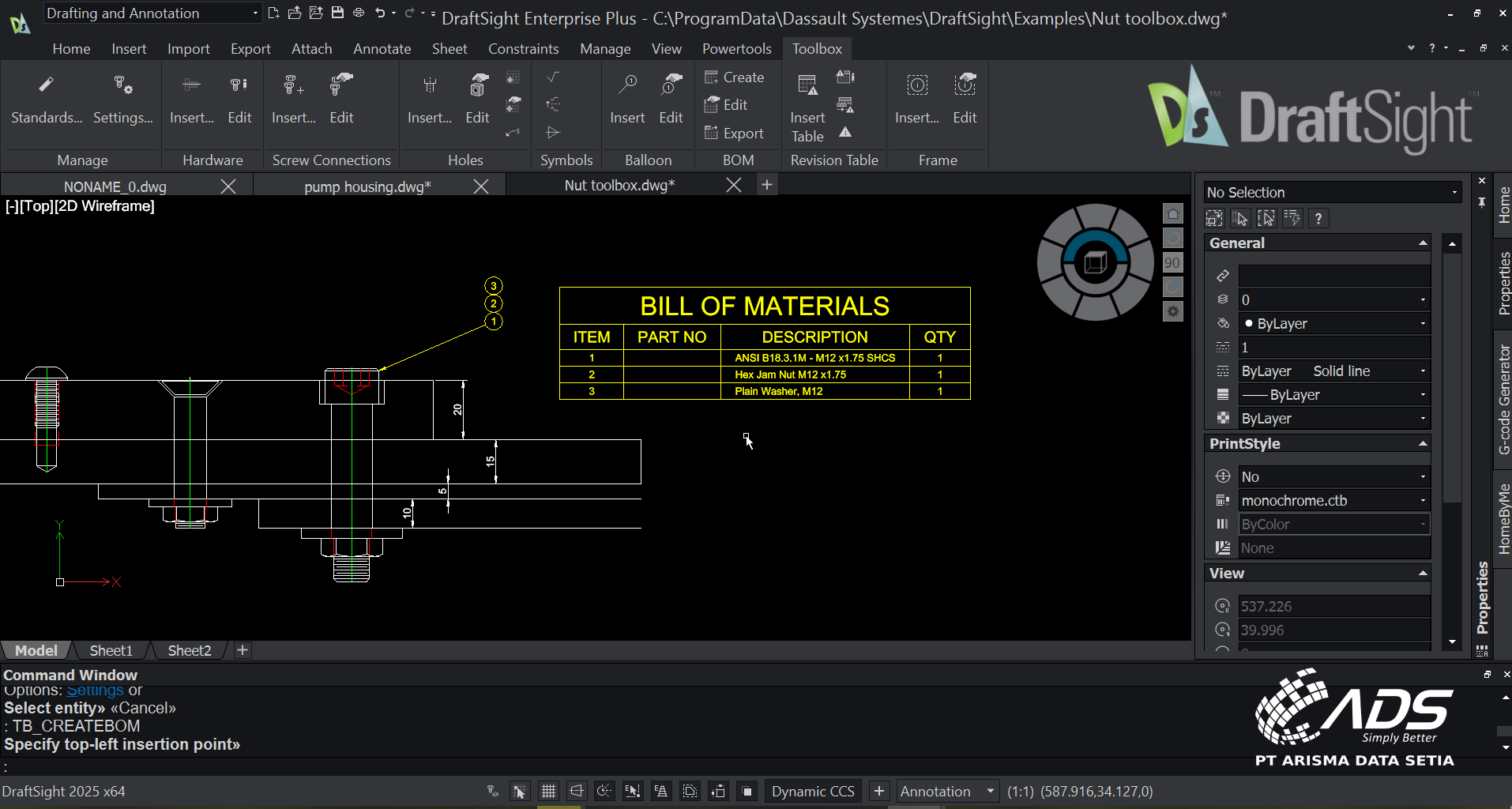Click Edit Frame tool
The height and width of the screenshot is (809, 1512).
click(965, 100)
